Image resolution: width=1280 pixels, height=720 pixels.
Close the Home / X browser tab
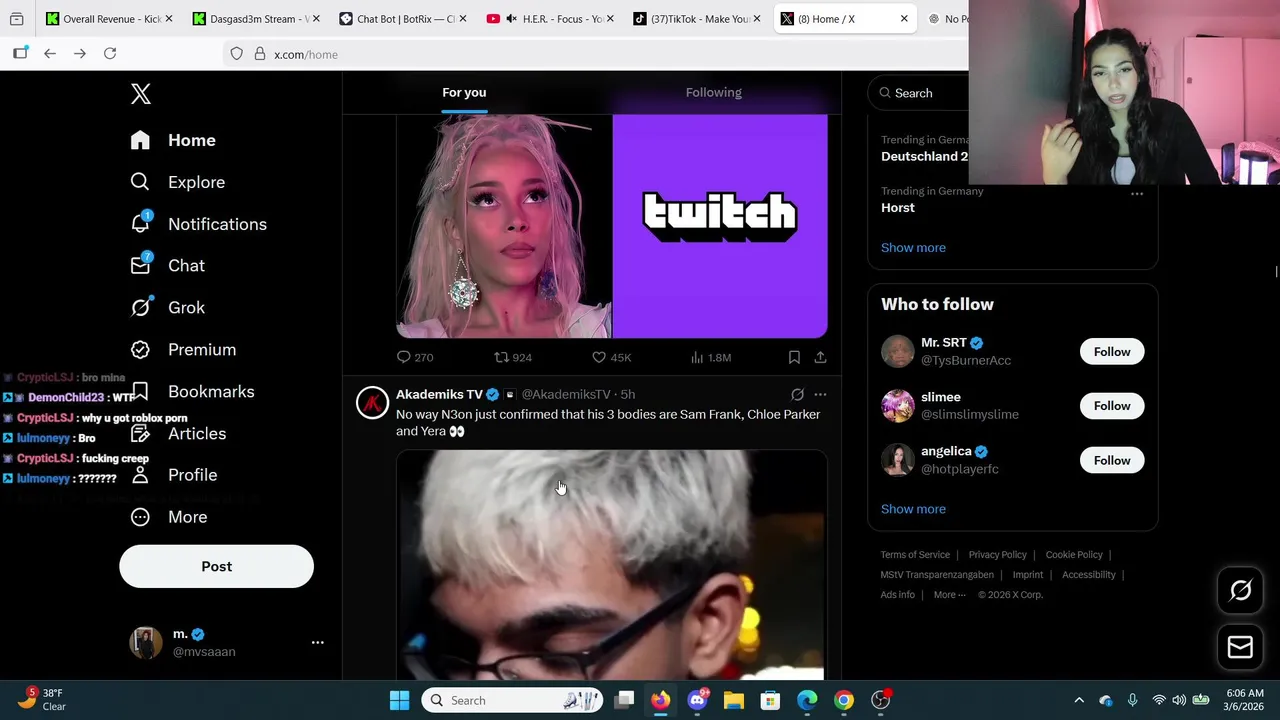click(904, 18)
